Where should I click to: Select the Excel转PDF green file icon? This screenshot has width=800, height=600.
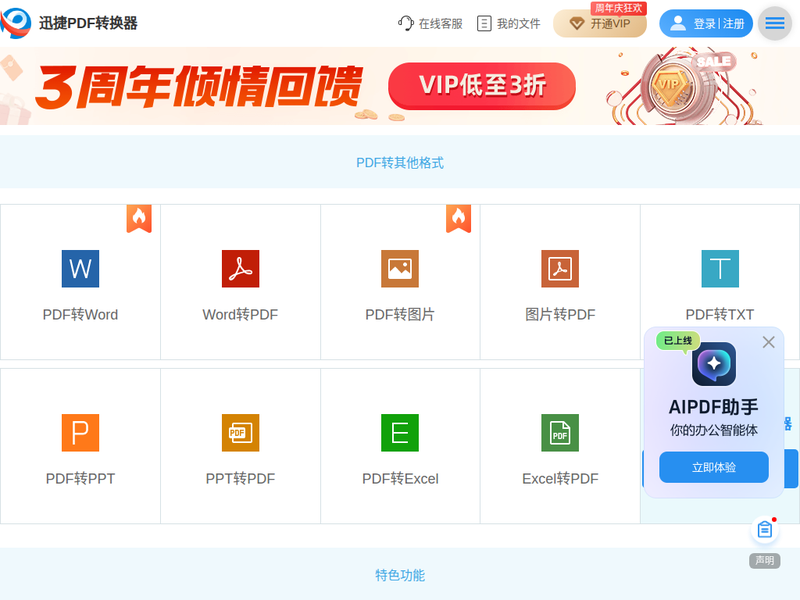[x=560, y=433]
